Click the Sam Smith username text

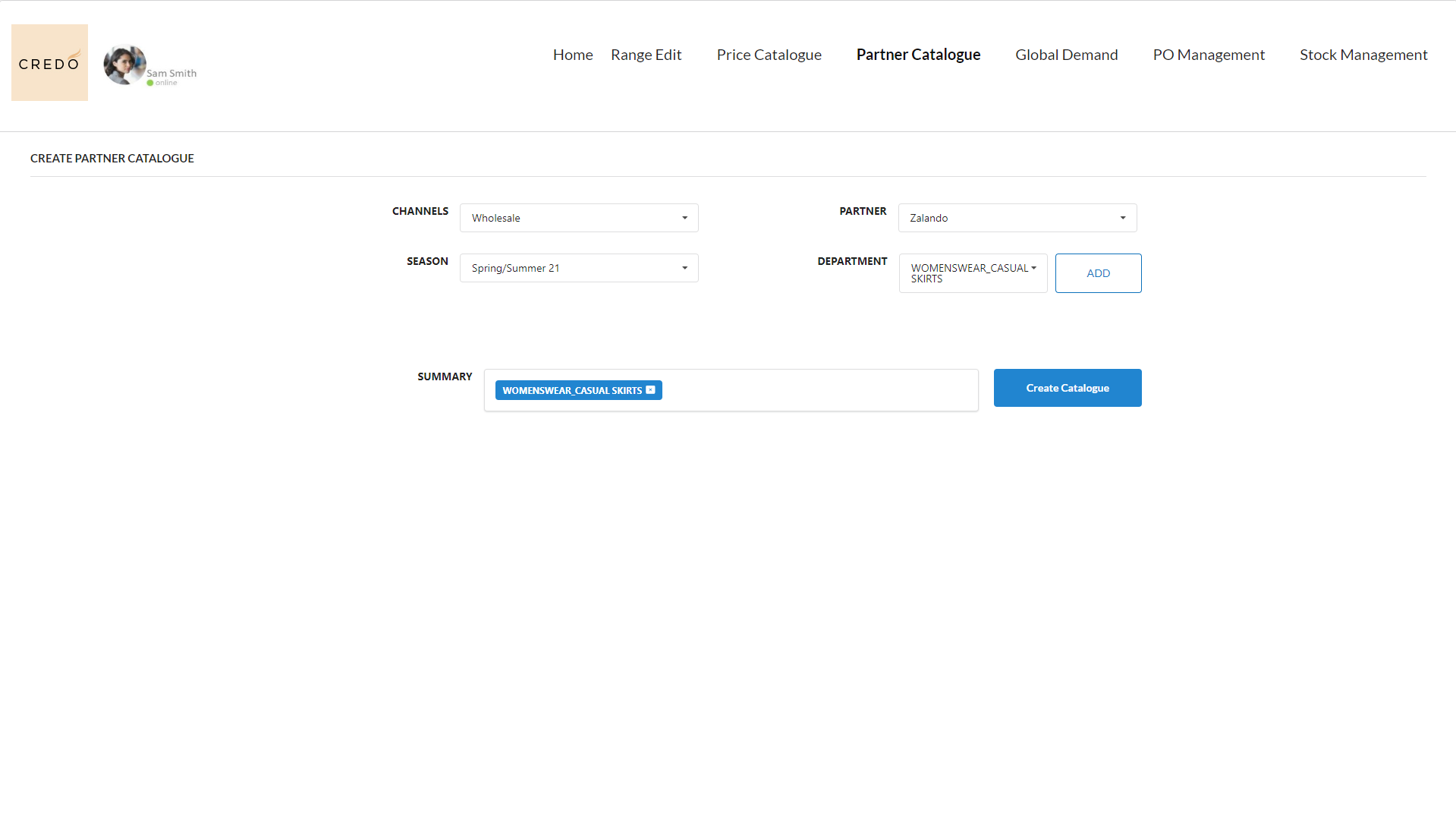click(171, 73)
